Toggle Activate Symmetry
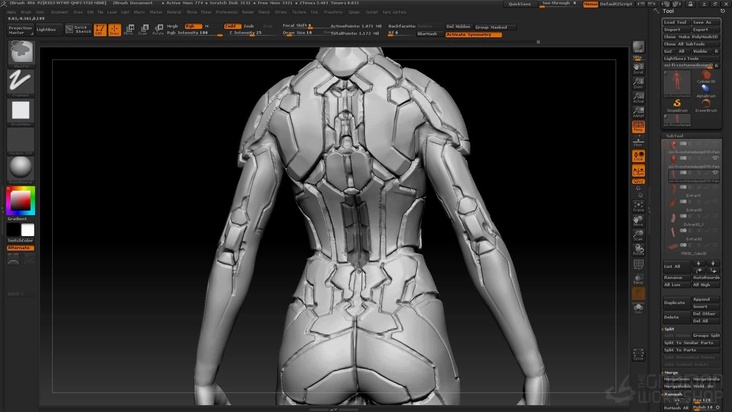This screenshot has height=412, width=732. 473,35
